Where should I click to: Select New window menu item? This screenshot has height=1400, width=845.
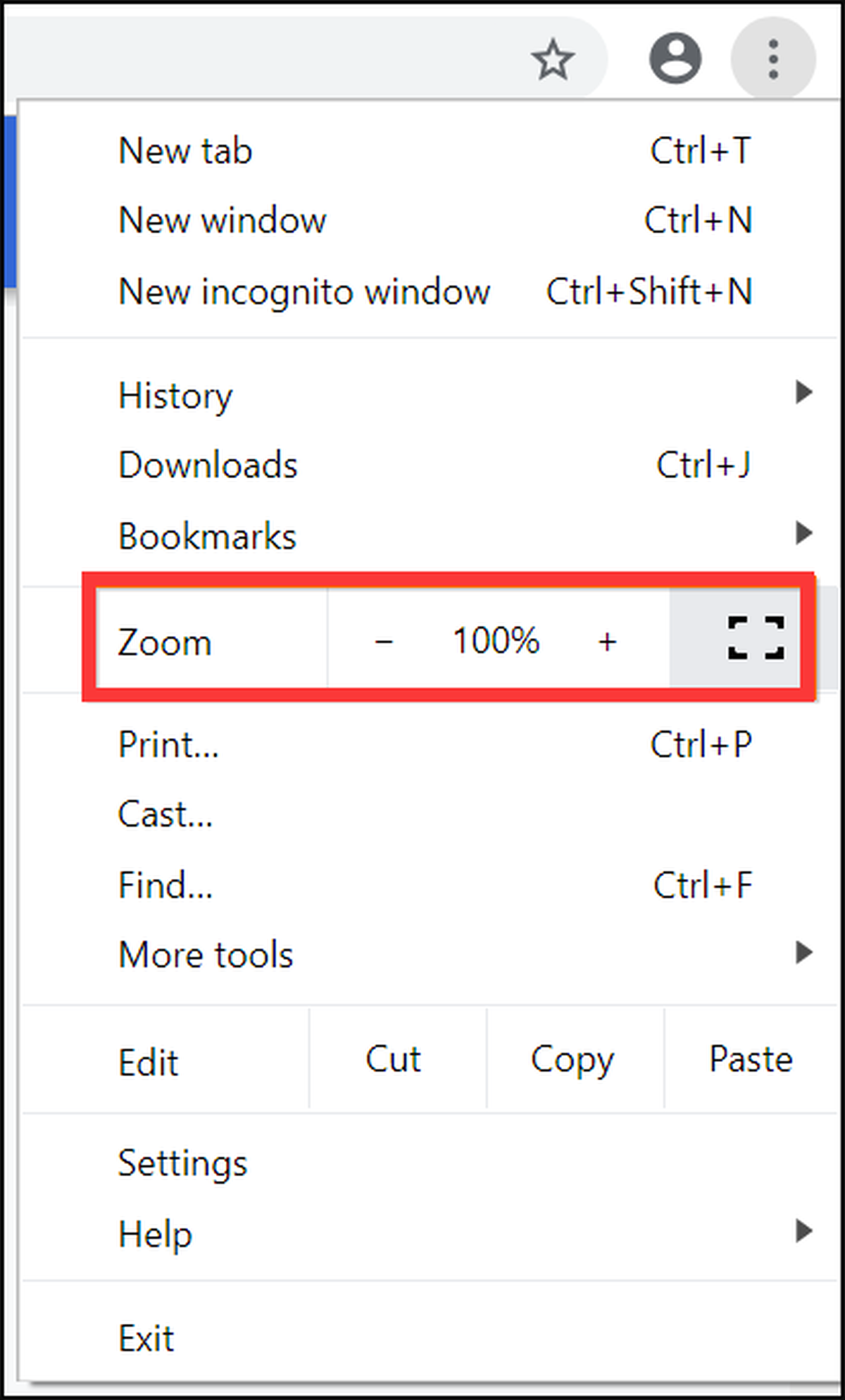pyautogui.click(x=430, y=220)
